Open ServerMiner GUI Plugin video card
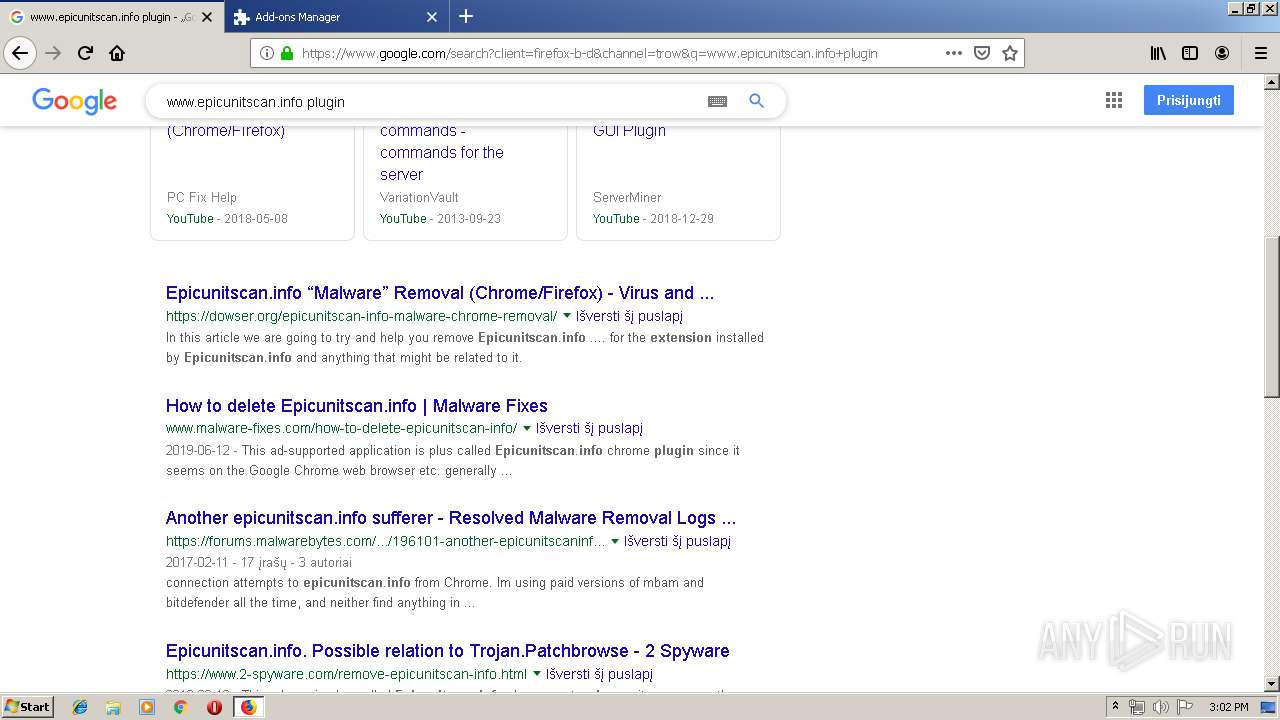The width and height of the screenshot is (1280, 720). pyautogui.click(x=678, y=182)
